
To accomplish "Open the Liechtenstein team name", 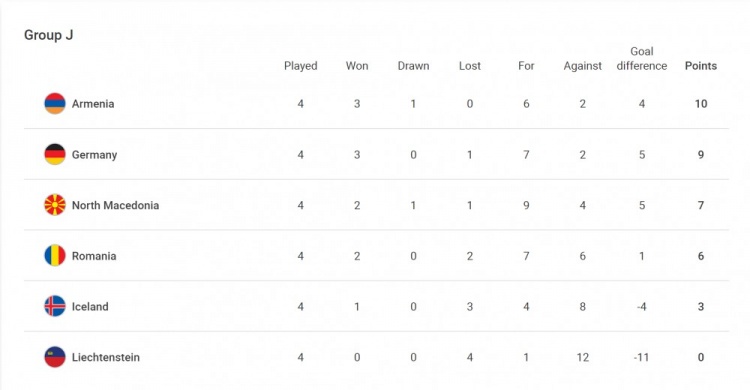I will point(106,357).
